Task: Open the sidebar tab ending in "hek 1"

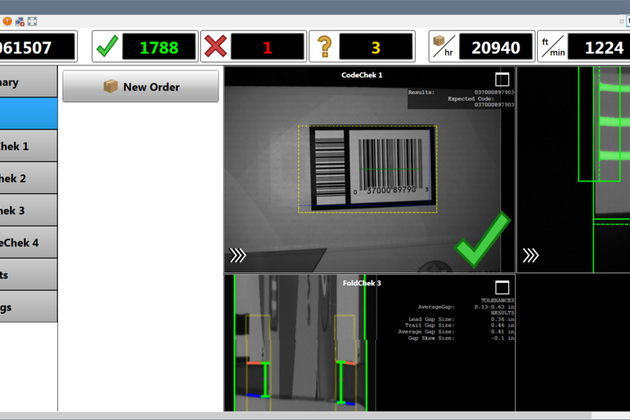Action: (28, 146)
